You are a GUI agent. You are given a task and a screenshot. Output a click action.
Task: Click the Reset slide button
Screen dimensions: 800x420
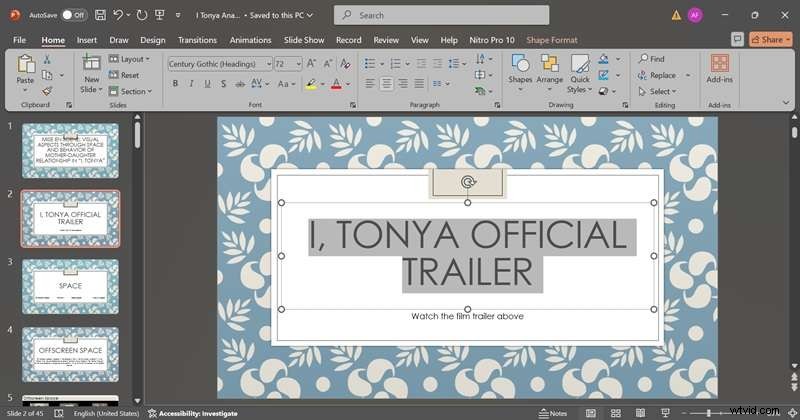[124, 75]
